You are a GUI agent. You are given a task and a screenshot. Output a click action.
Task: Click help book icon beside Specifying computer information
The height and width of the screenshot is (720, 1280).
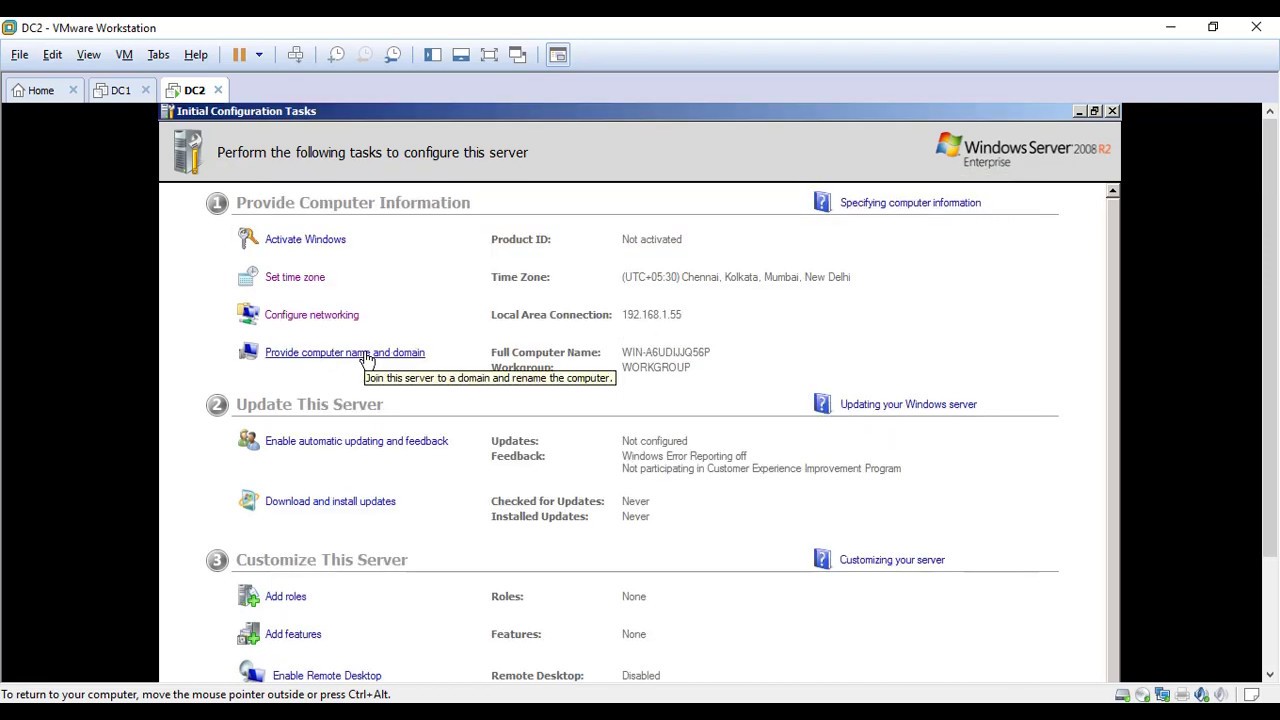pos(822,202)
